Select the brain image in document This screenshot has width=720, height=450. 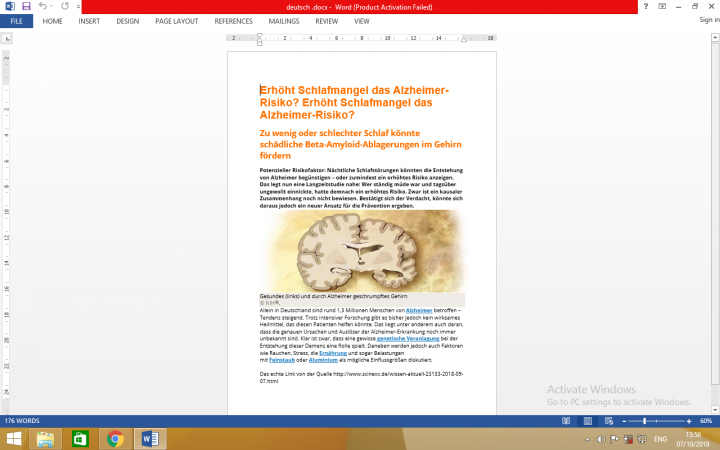tap(362, 252)
